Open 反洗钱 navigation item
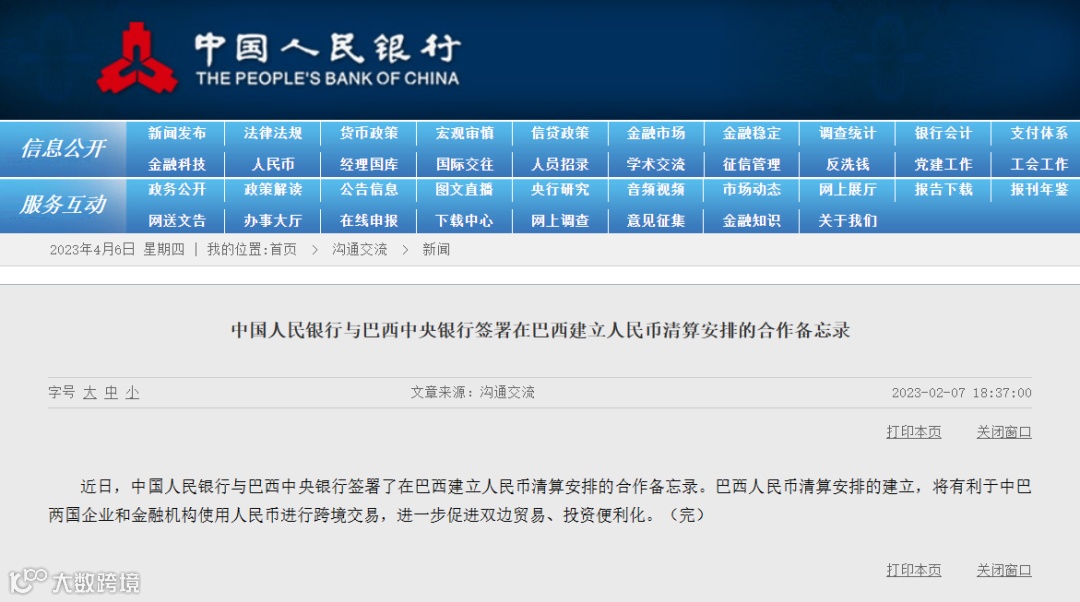The height and width of the screenshot is (602, 1080). pos(847,165)
